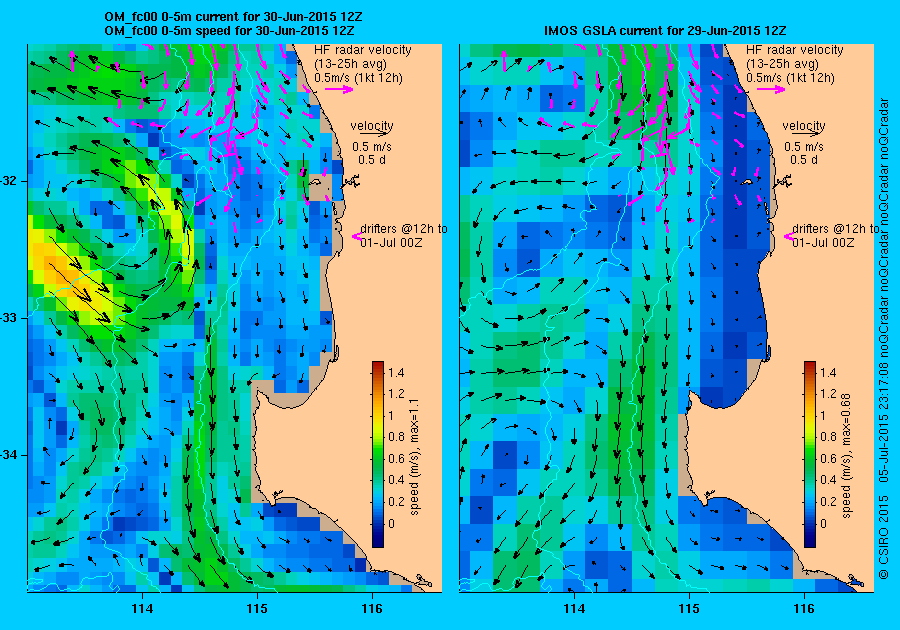Screen dimensions: 900x630
Task: Click the title 'IMOS GSLA current for 29-Jun-2015 12Z'
Action: point(665,30)
